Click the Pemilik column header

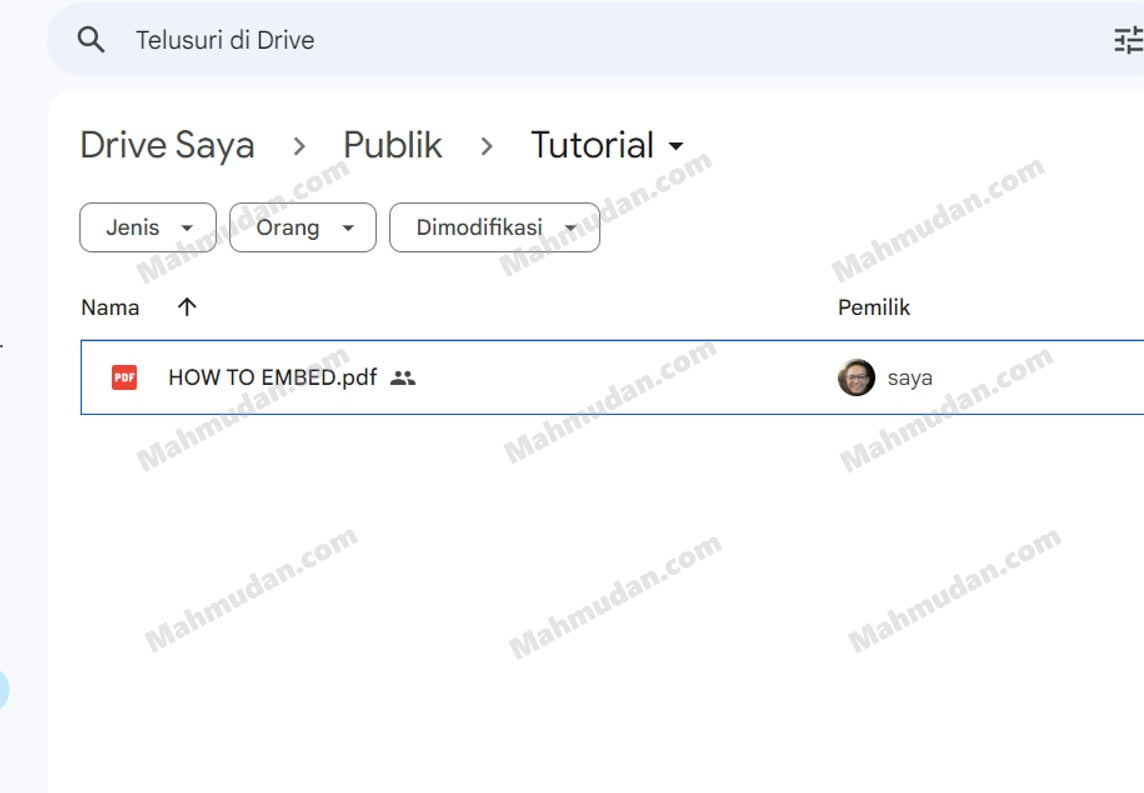(874, 308)
